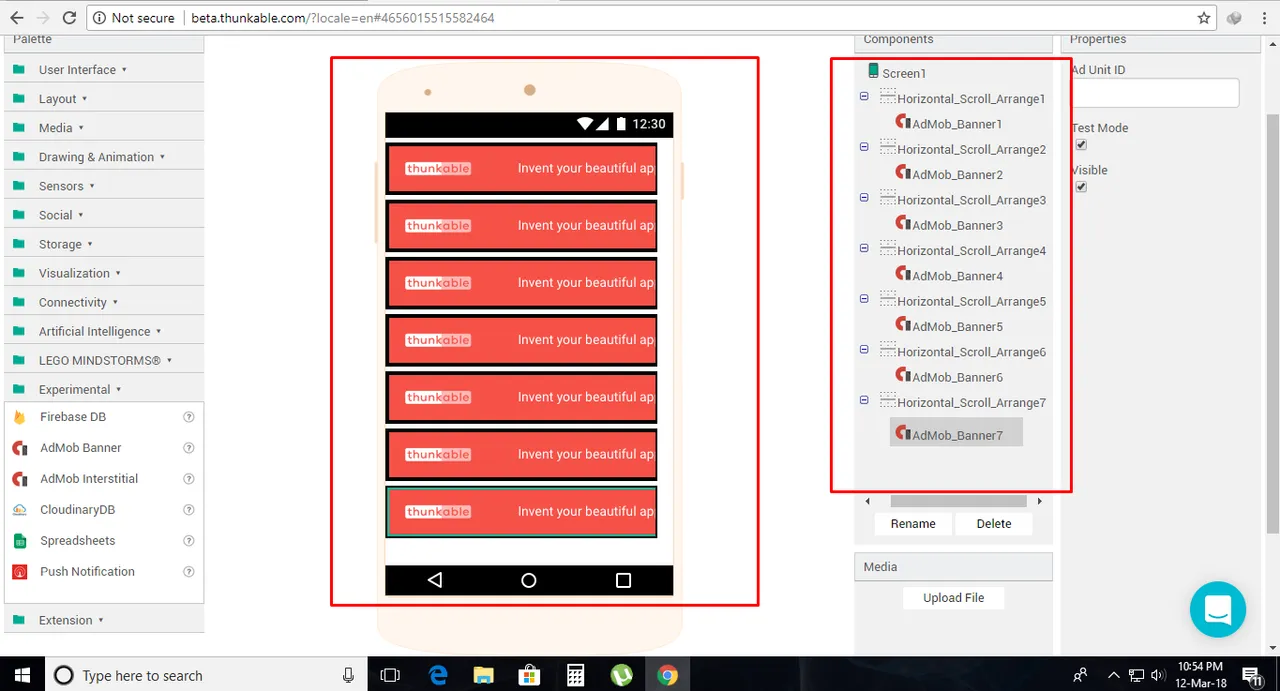Open help for Push Notification
The width and height of the screenshot is (1280, 691).
tap(188, 572)
